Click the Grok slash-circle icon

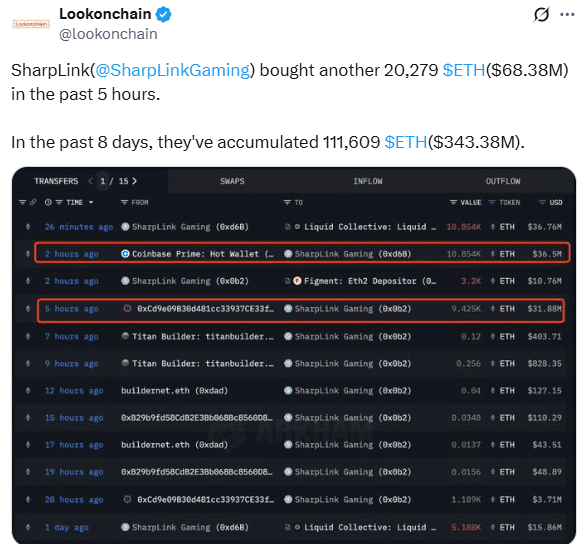tap(541, 15)
